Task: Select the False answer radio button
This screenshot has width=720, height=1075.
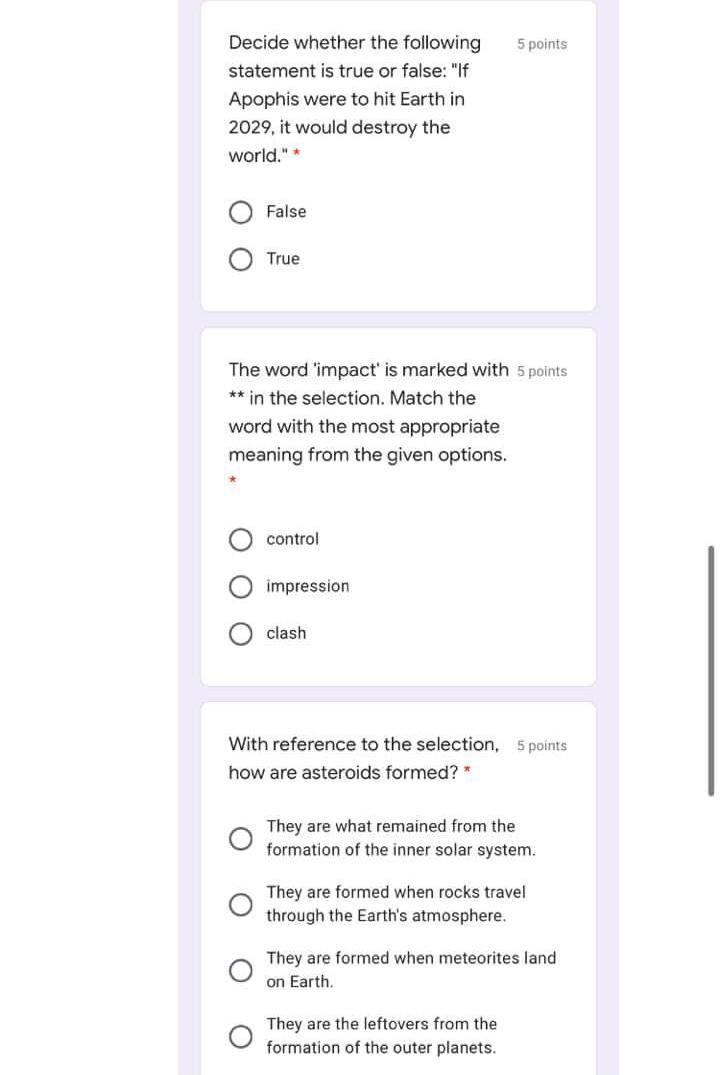Action: (x=241, y=212)
